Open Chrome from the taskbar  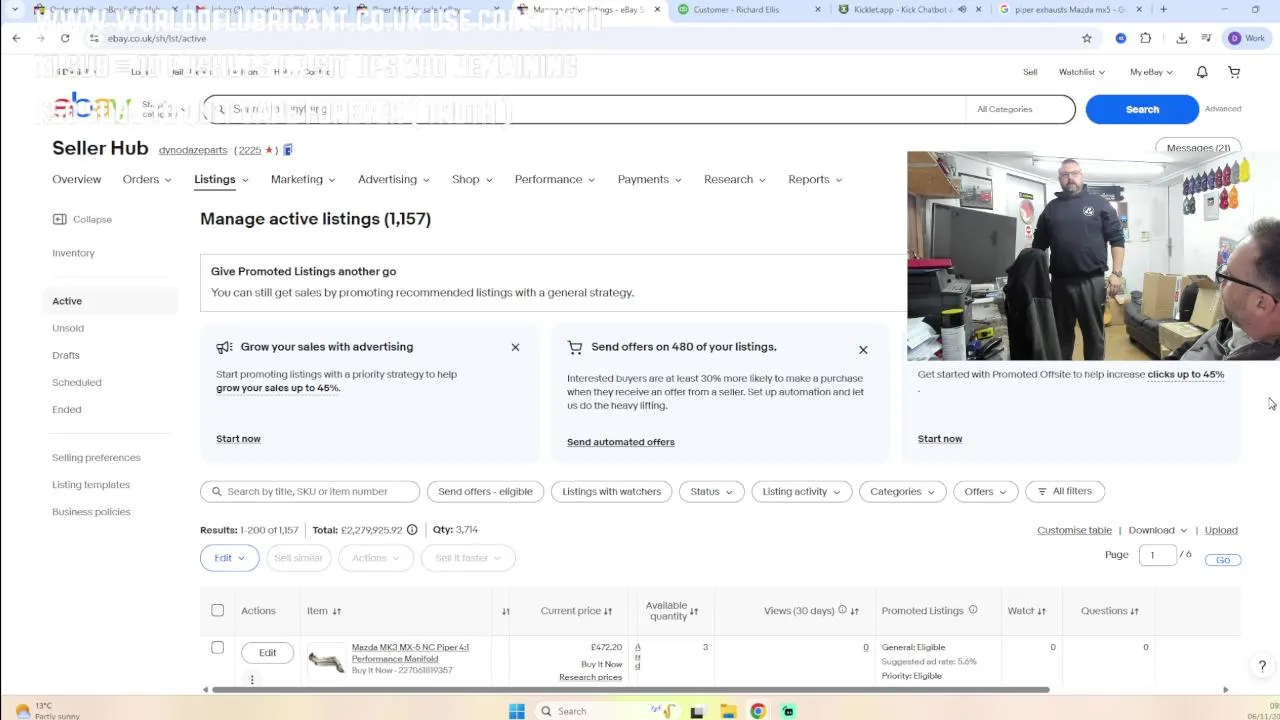pyautogui.click(x=758, y=711)
